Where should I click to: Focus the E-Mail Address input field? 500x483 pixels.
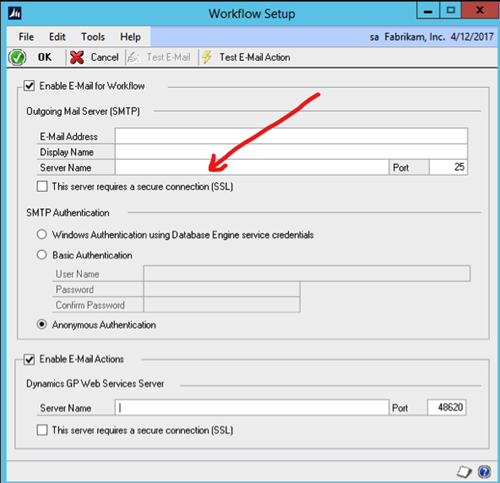click(x=291, y=136)
